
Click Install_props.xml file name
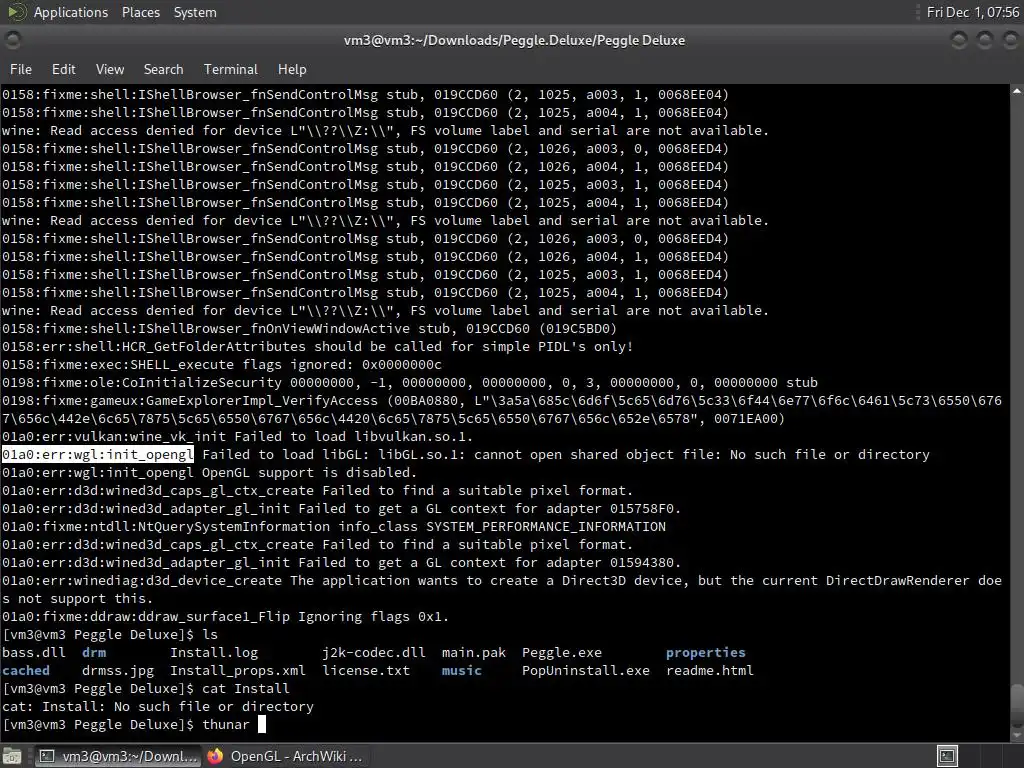(x=238, y=671)
